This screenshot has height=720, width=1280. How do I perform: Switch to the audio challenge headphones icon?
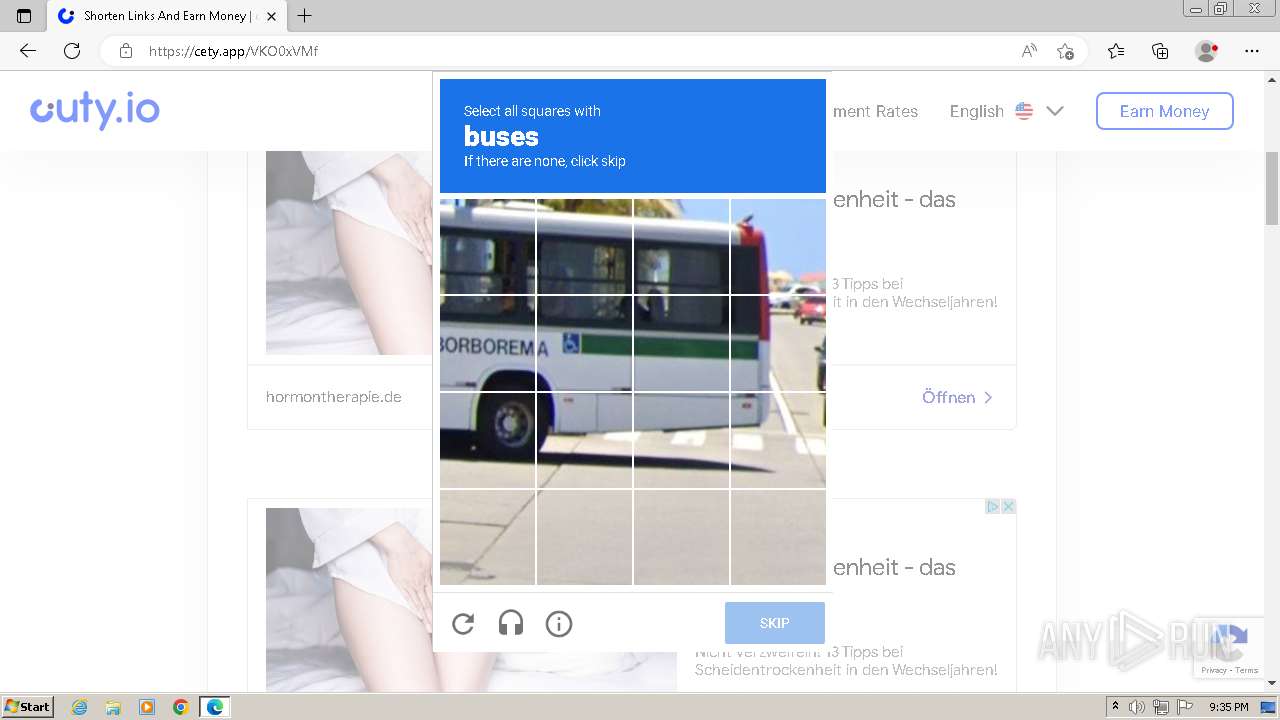click(511, 624)
